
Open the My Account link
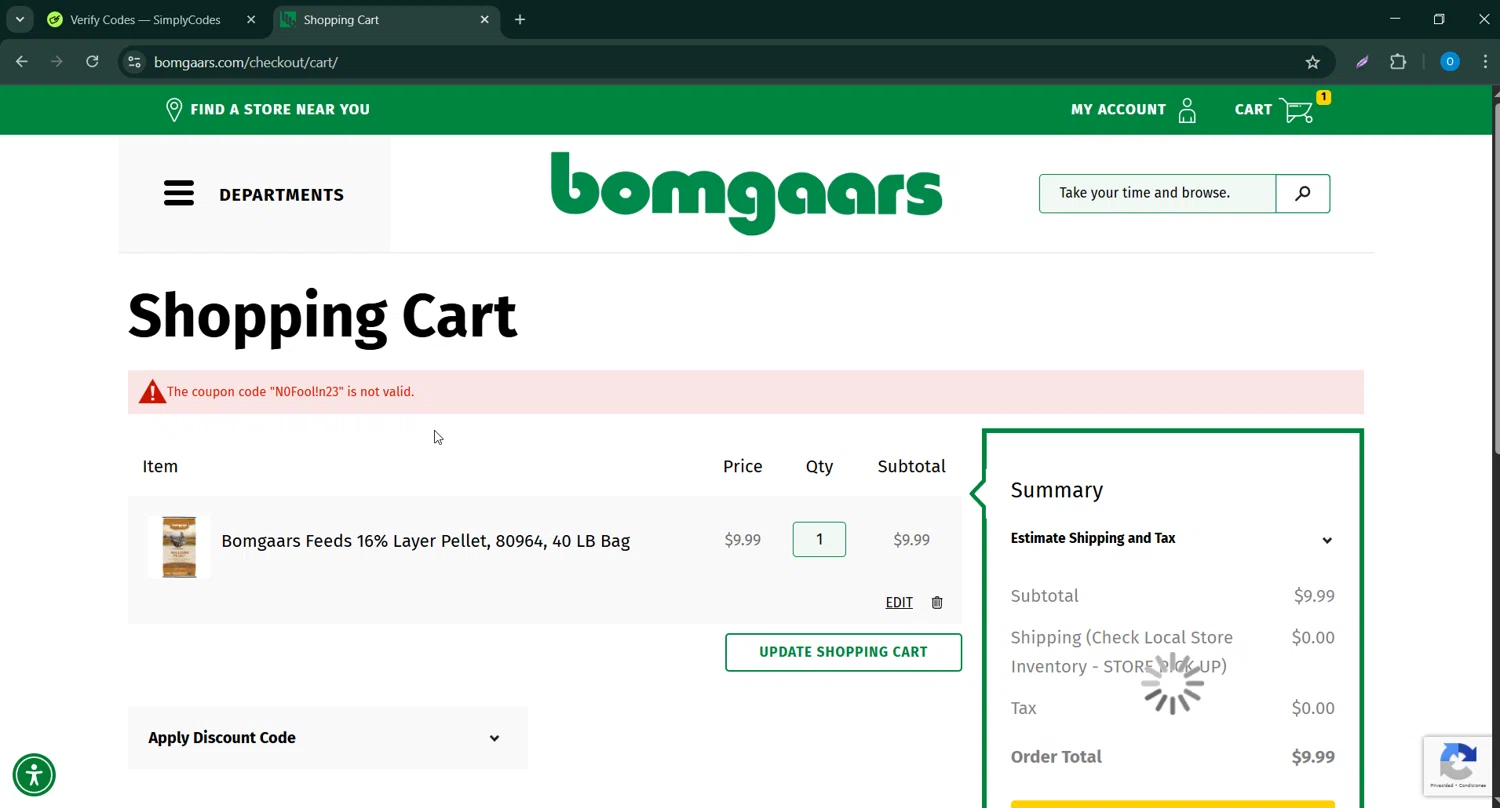click(x=1118, y=109)
